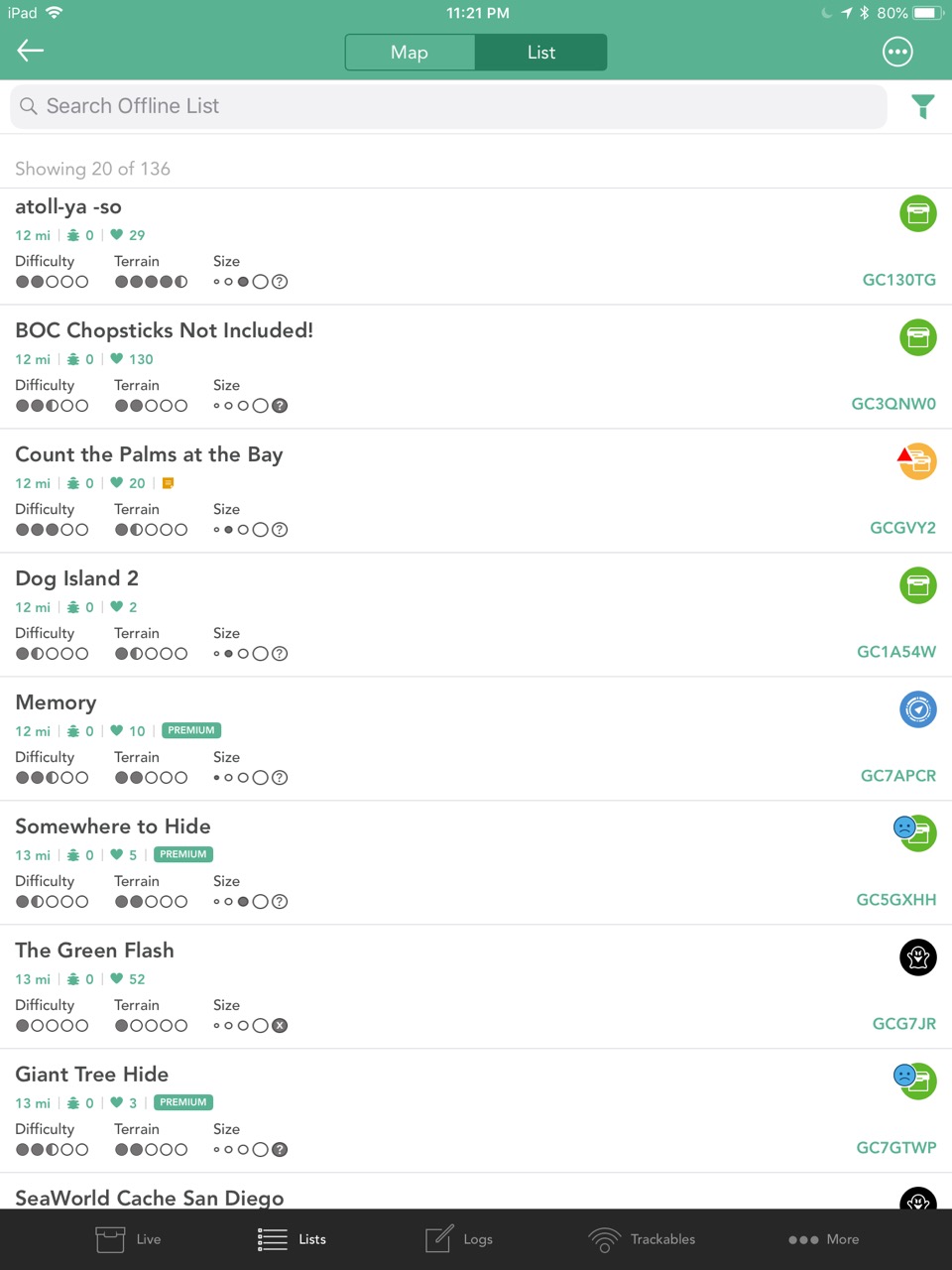Viewport: 952px width, 1270px height.
Task: Tap the ghost icon for The Green Flash
Action: pyautogui.click(x=918, y=957)
